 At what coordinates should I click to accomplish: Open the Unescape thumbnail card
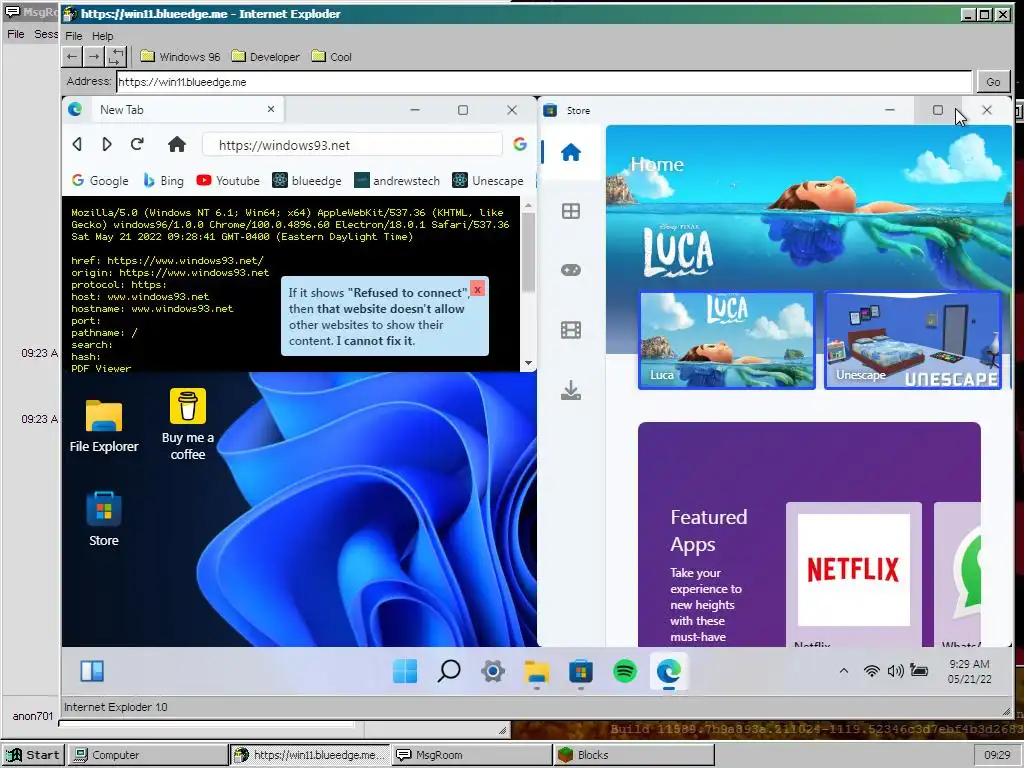913,340
